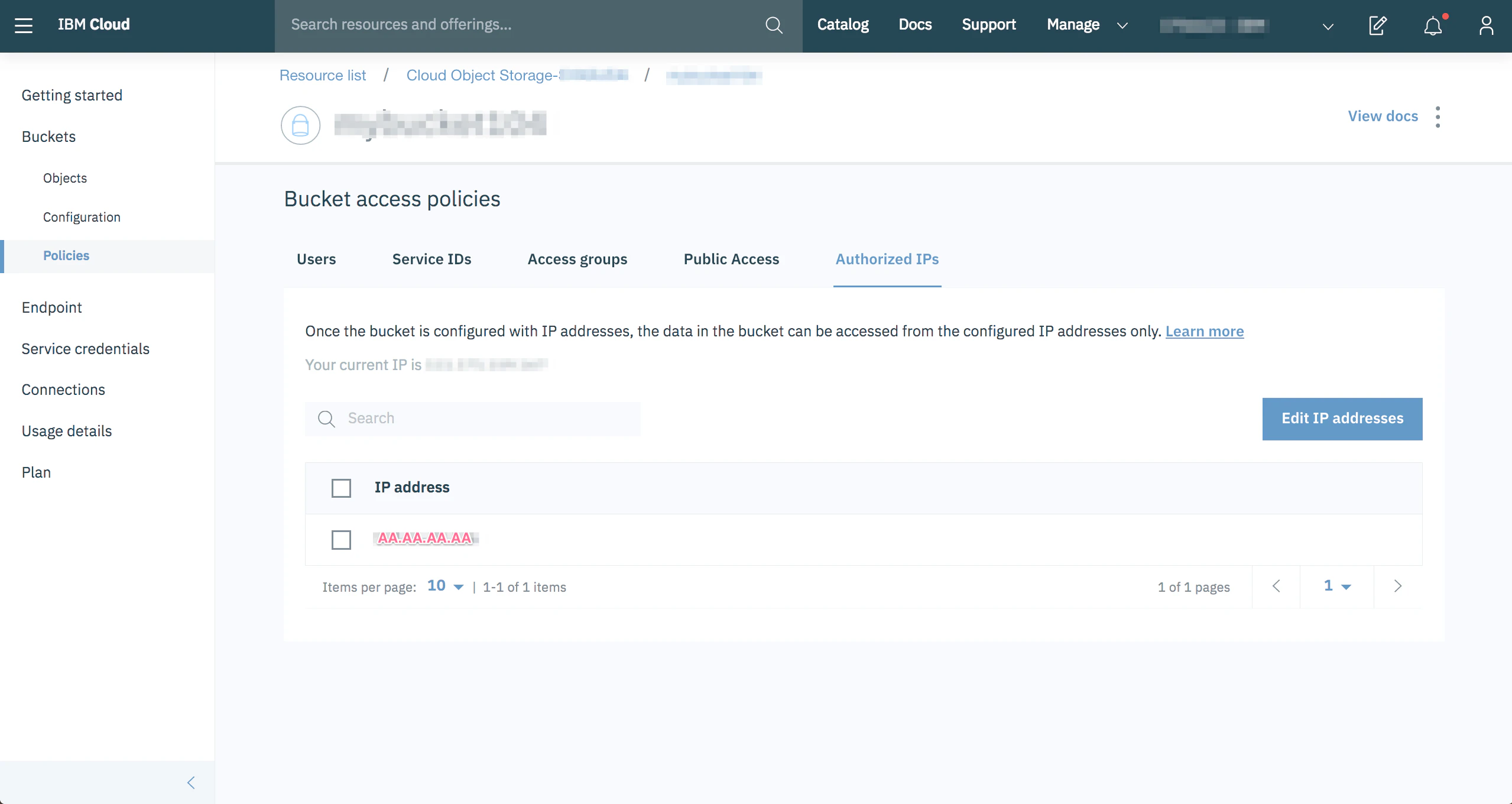Image resolution: width=1512 pixels, height=804 pixels.
Task: Focus the IP address table Search field
Action: point(473,419)
